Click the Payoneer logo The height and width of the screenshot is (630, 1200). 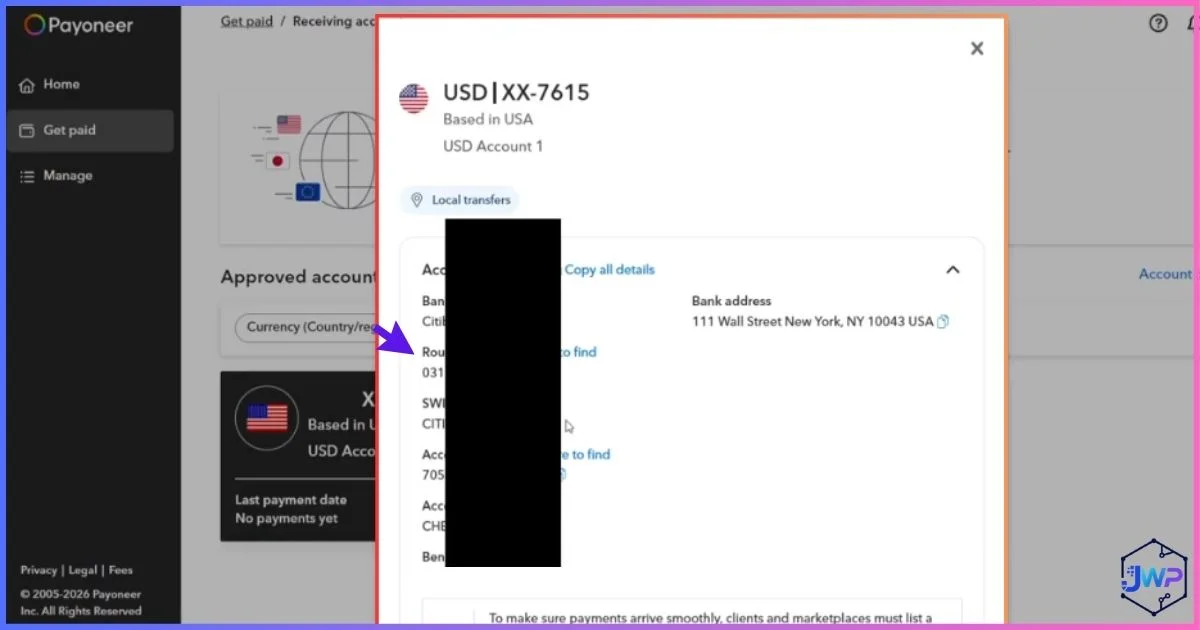(78, 26)
